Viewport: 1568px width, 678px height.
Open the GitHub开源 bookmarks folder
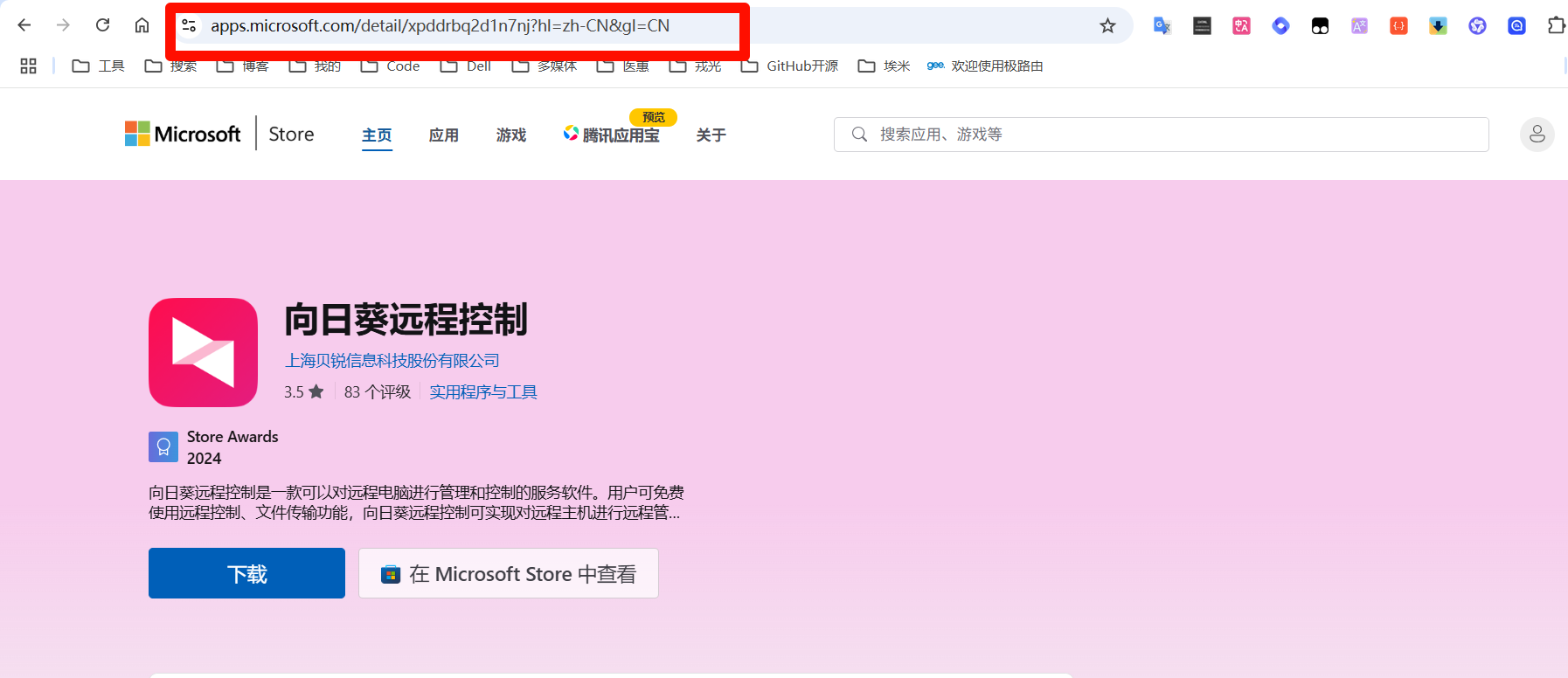(x=789, y=66)
